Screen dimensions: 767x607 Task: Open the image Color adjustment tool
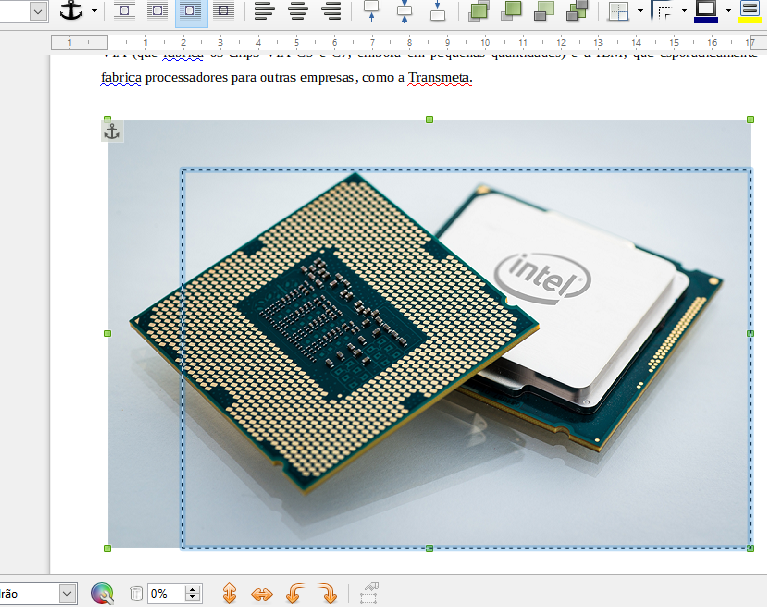coord(102,594)
